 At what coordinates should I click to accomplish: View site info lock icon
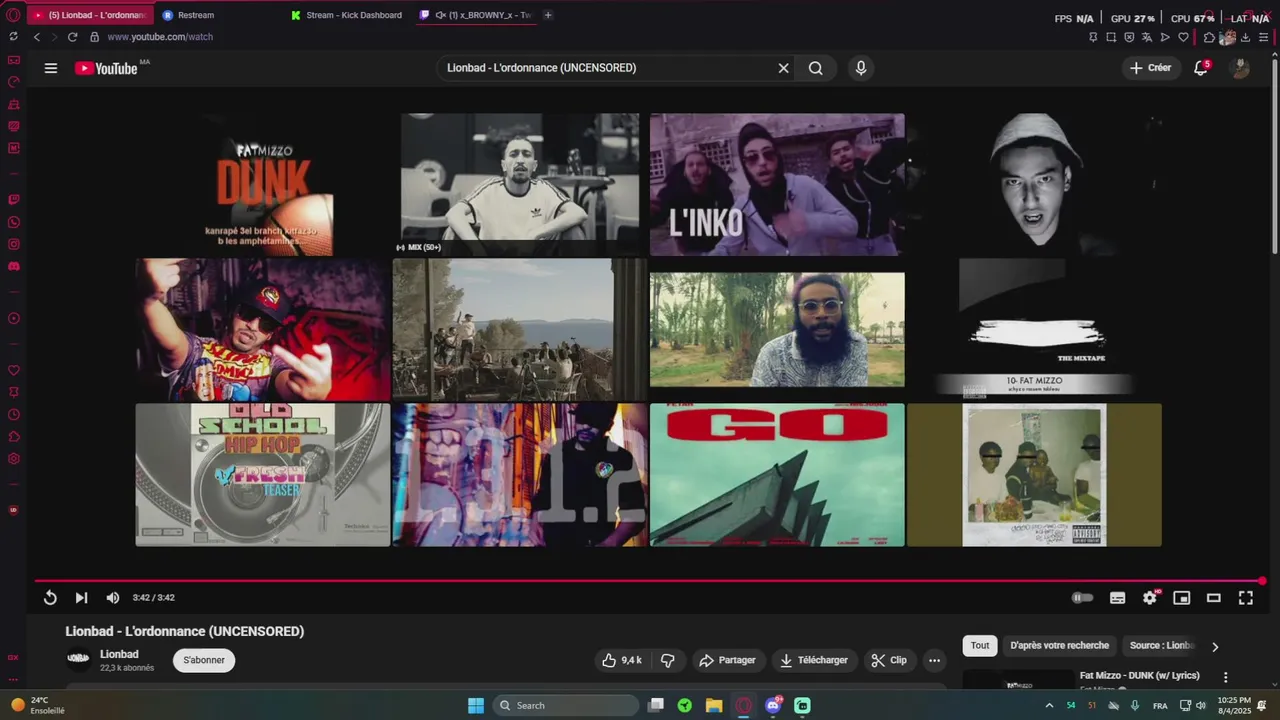pos(94,37)
